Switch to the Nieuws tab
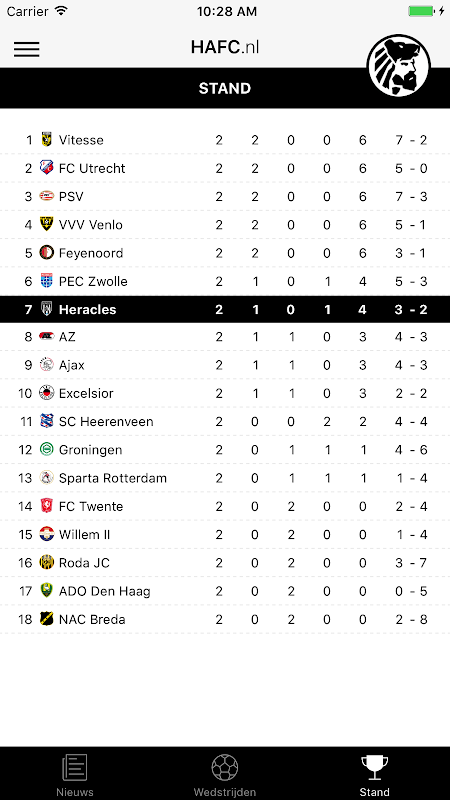 pyautogui.click(x=74, y=775)
